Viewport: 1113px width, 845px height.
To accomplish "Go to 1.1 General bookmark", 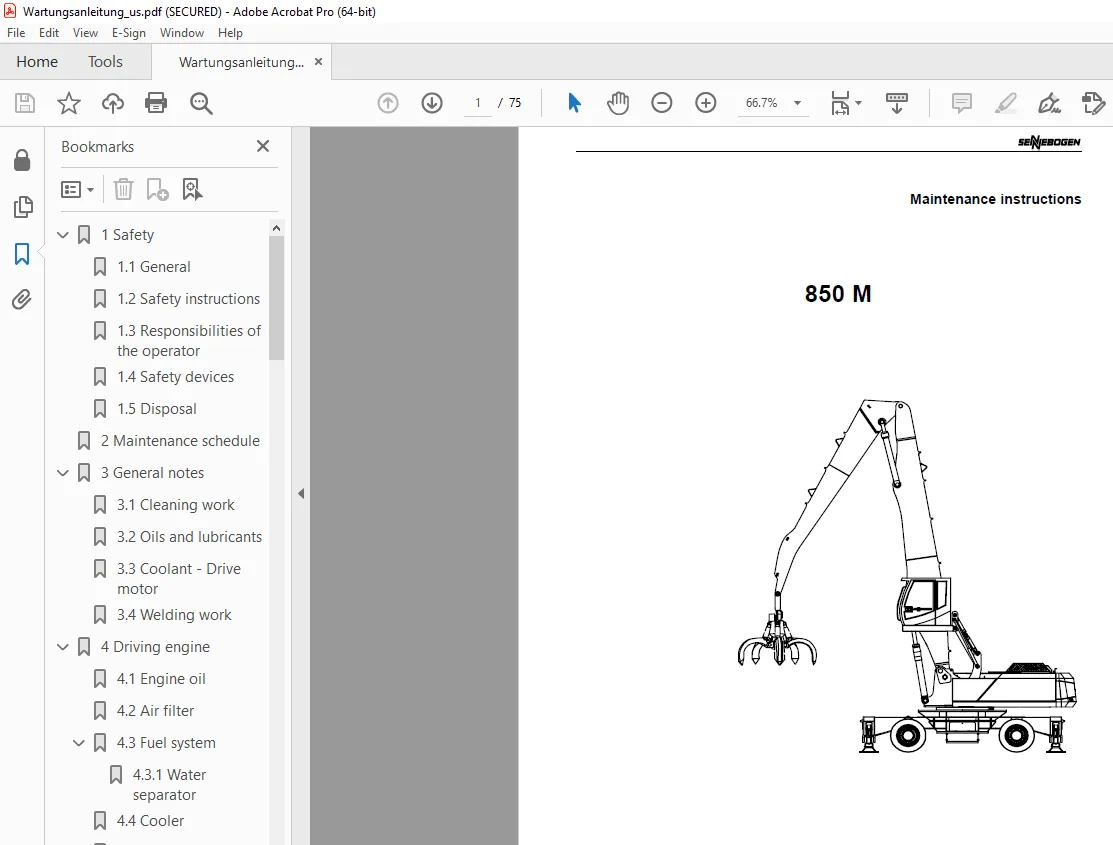I will tap(153, 267).
